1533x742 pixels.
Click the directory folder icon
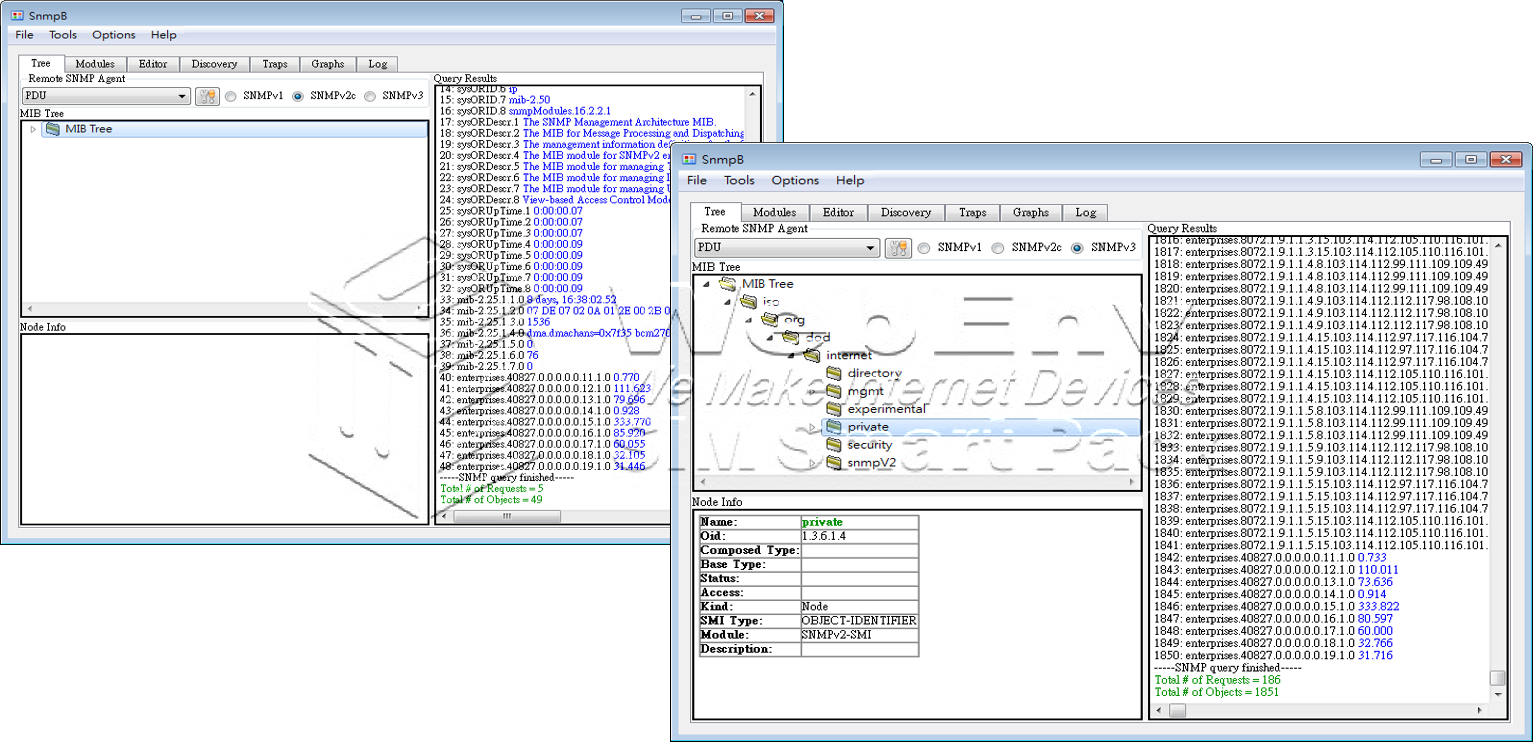click(833, 373)
